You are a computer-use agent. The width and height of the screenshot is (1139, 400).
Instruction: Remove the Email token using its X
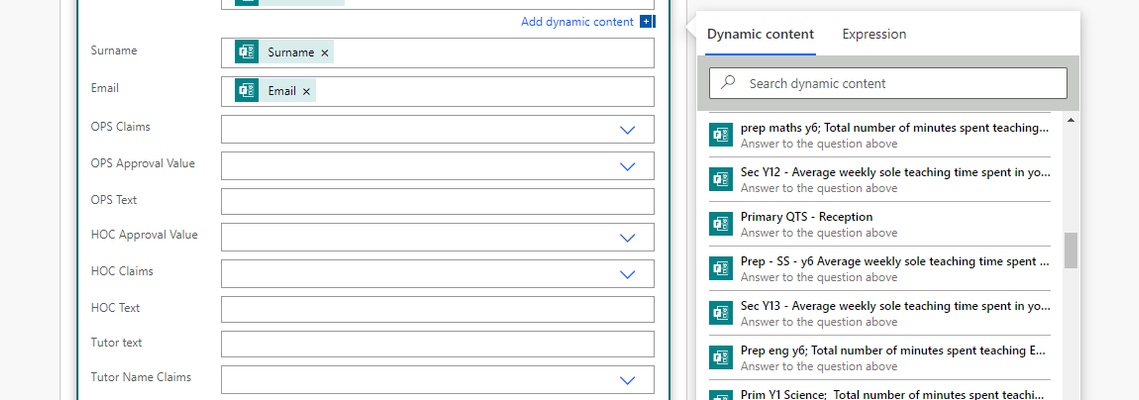tap(306, 91)
